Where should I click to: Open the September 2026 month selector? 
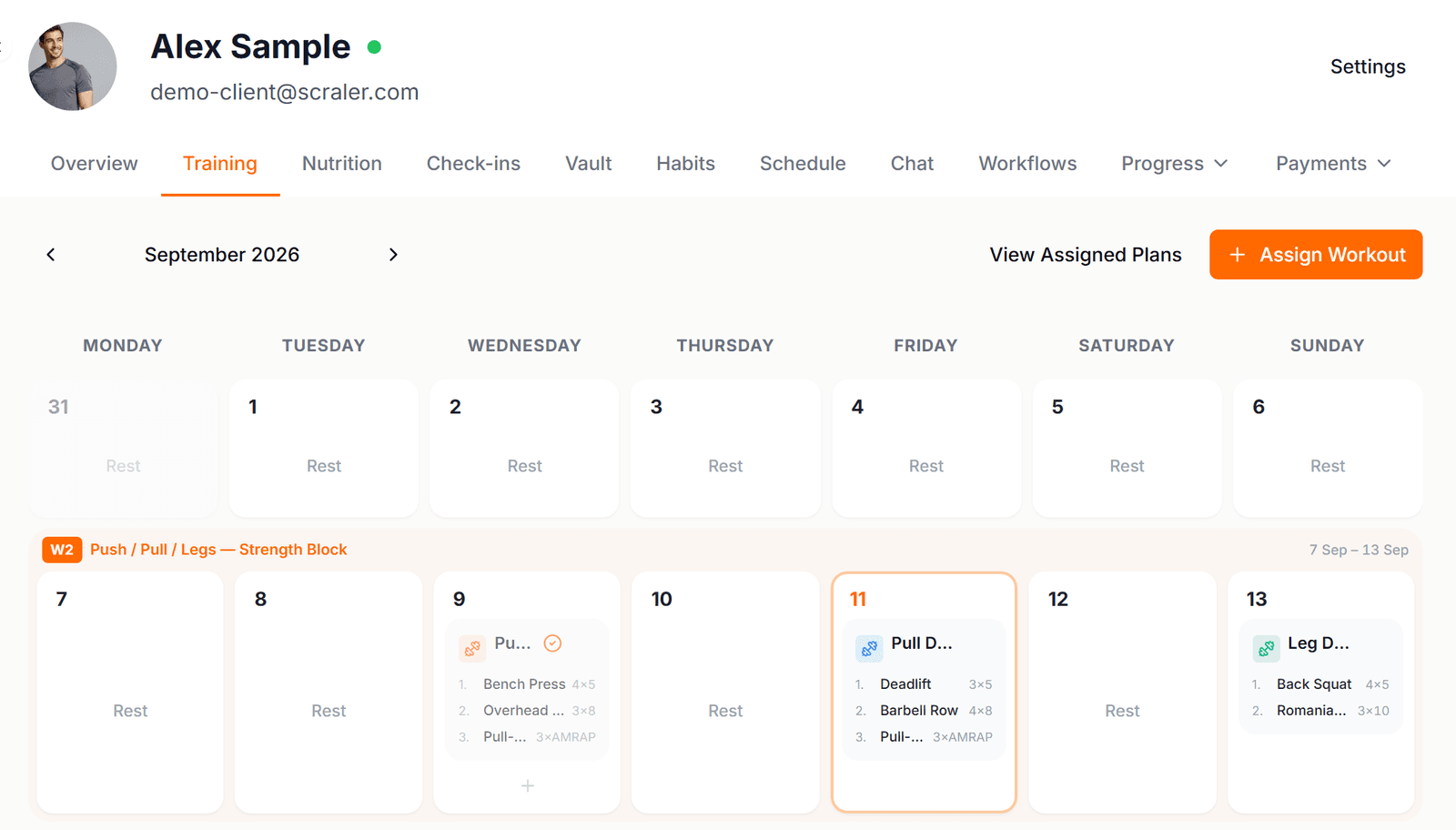[x=222, y=255]
